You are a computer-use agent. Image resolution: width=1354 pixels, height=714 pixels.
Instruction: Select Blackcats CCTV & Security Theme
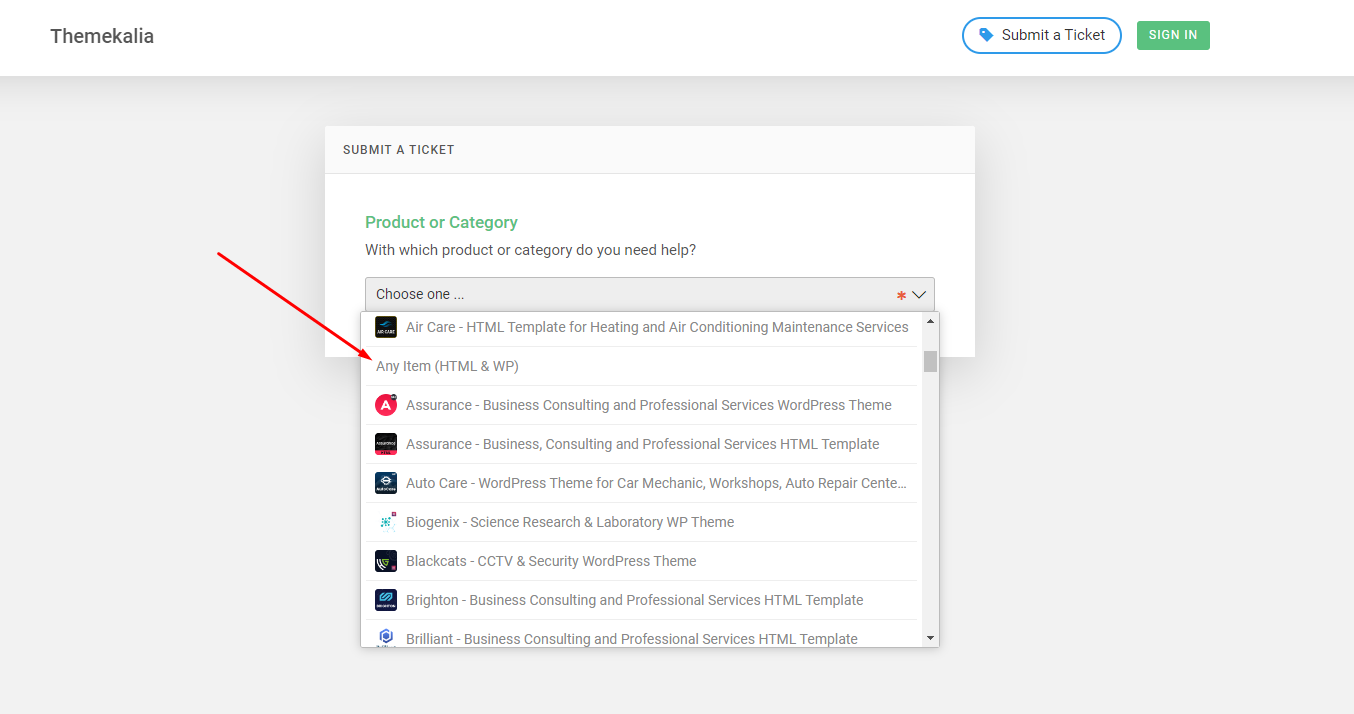[x=641, y=561]
